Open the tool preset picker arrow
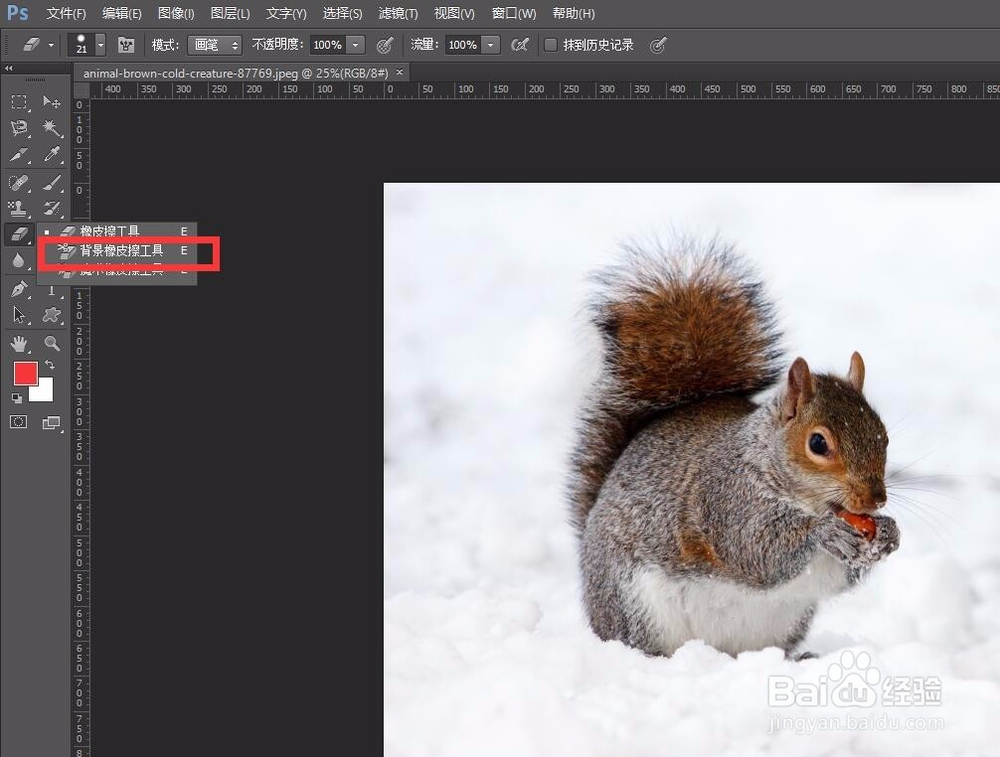The width and height of the screenshot is (1000, 757). click(x=51, y=45)
